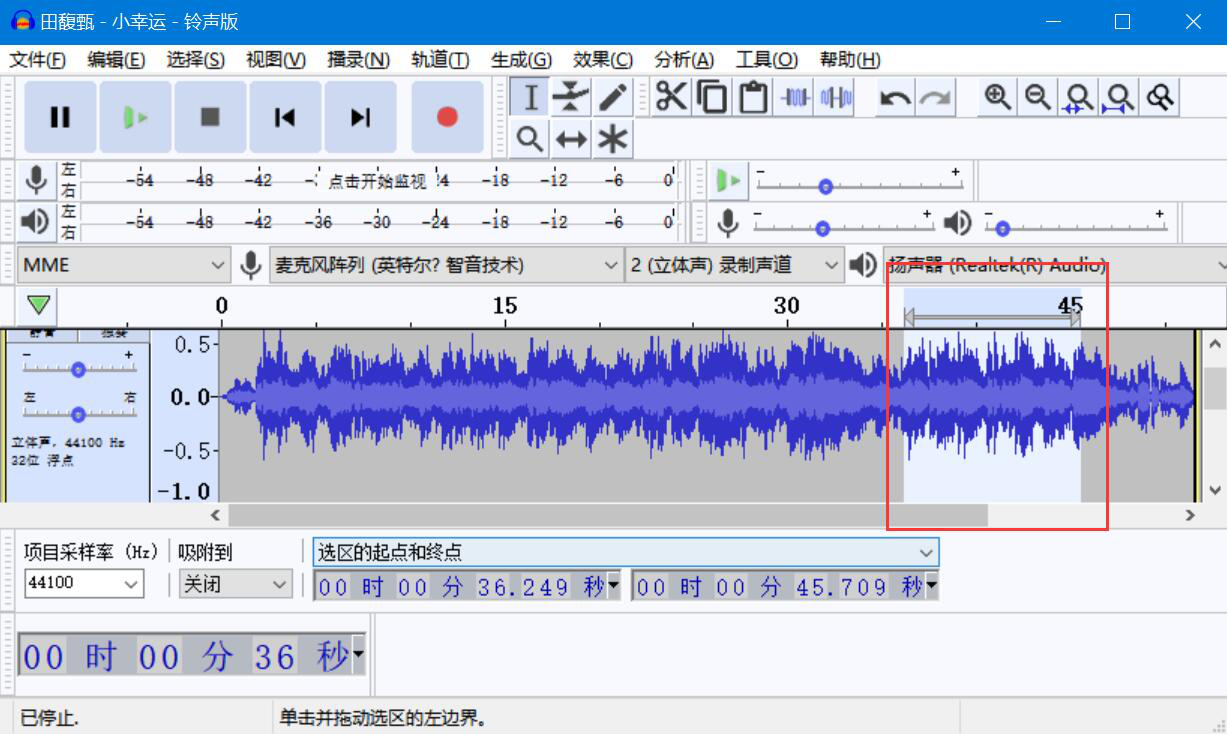This screenshot has height=734, width=1227.
Task: Click the Trim audio outside selection icon
Action: click(795, 98)
